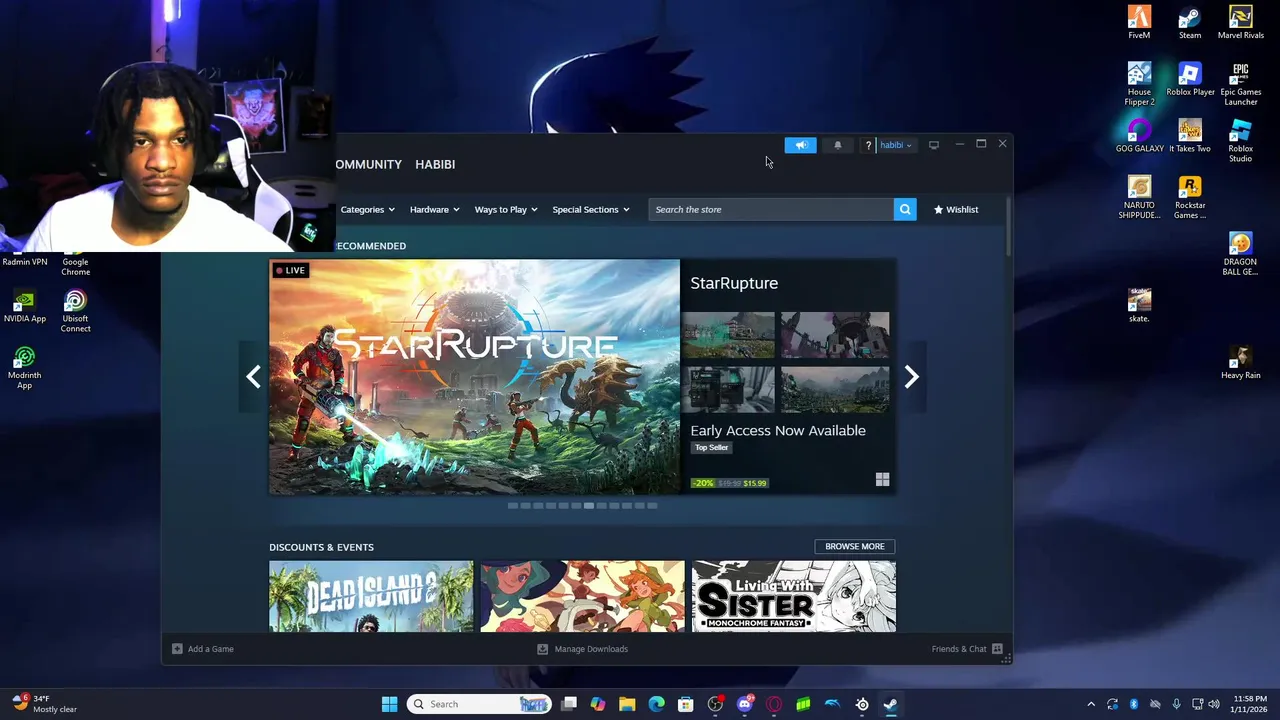Select the Rockstar Games desktop icon
The width and height of the screenshot is (1280, 720).
point(1190,197)
